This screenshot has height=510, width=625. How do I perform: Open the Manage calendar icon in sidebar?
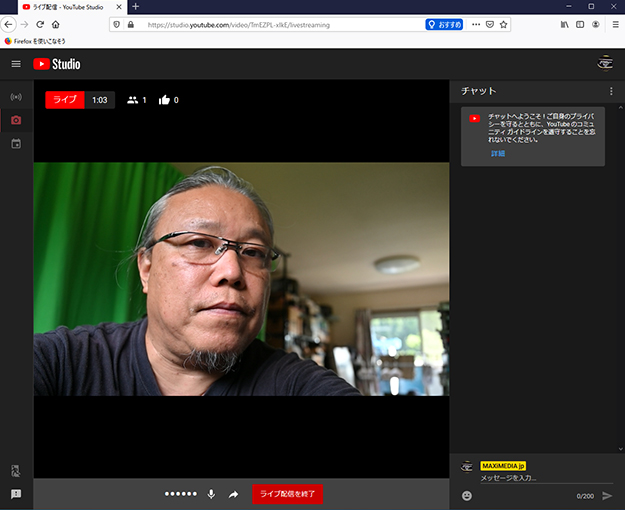16,144
